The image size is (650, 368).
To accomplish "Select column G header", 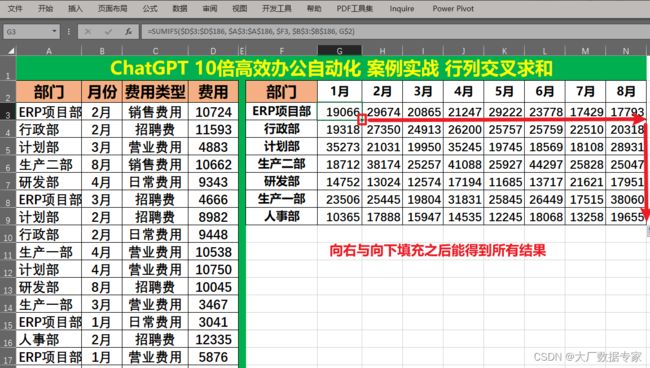I will (x=340, y=51).
